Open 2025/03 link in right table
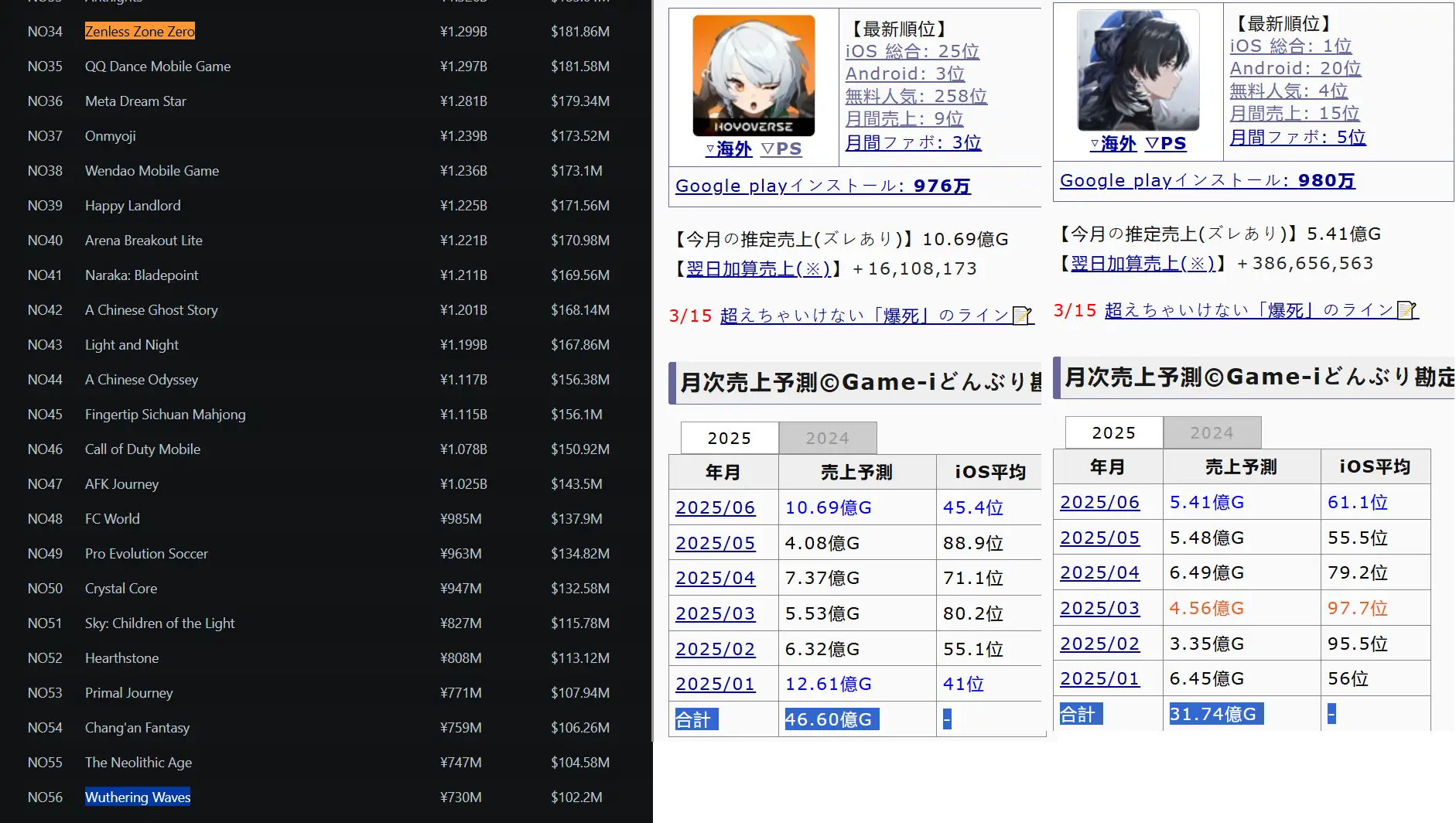 point(1099,608)
